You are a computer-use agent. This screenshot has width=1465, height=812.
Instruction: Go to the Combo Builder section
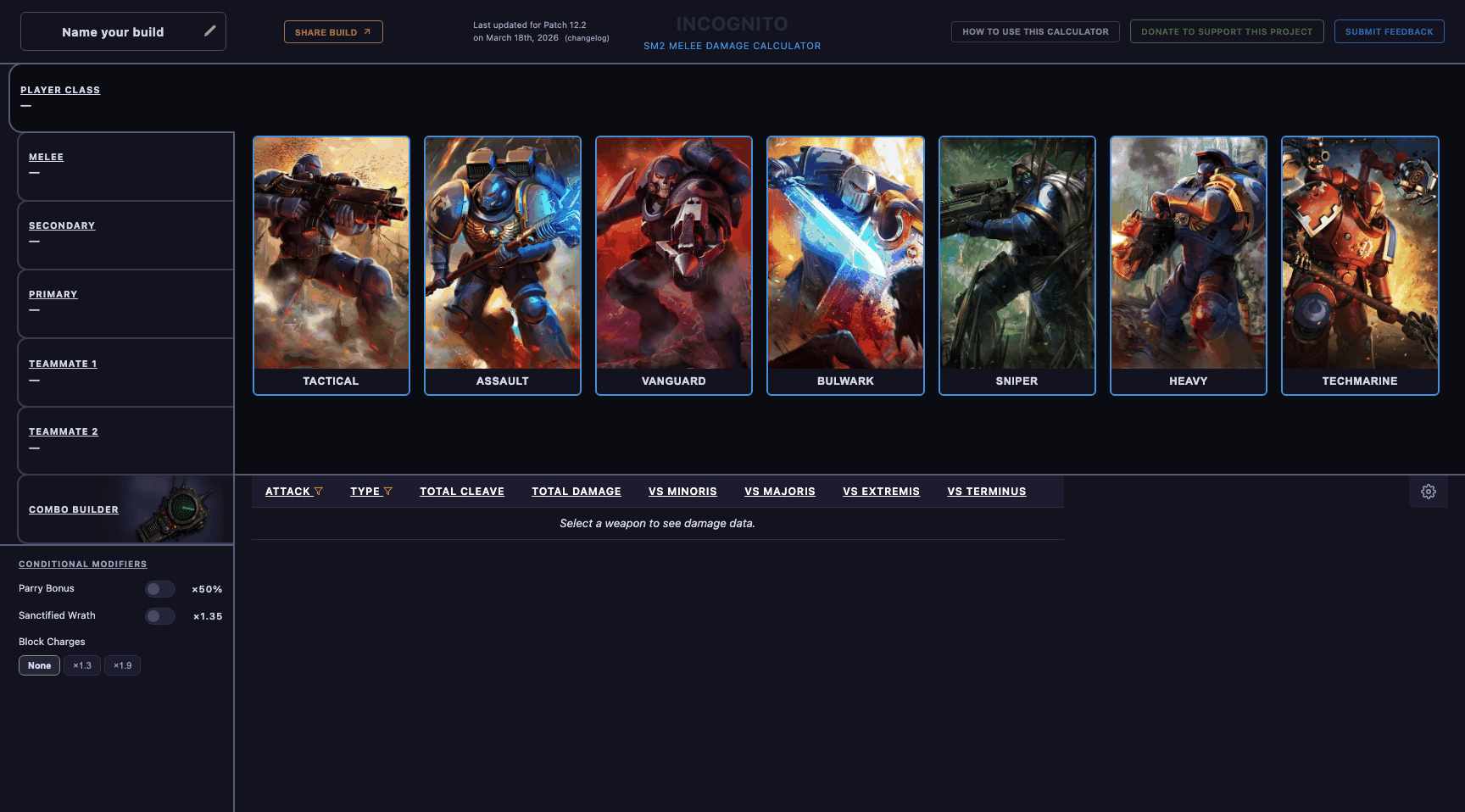[74, 509]
